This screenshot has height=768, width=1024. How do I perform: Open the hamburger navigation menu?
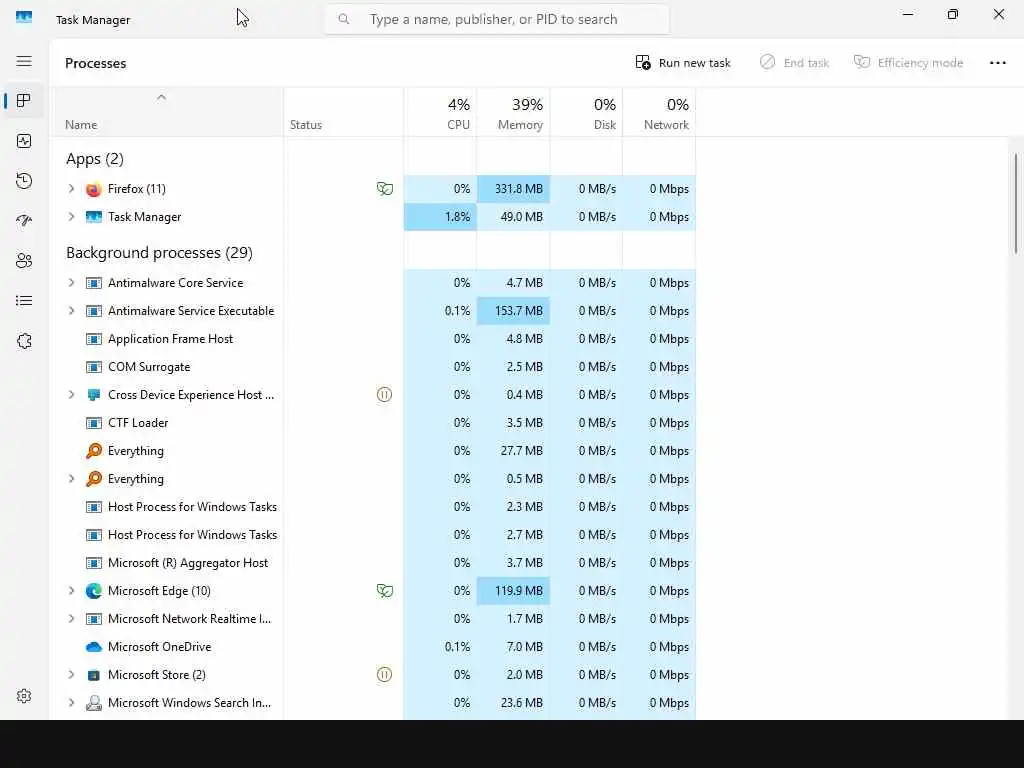click(24, 61)
